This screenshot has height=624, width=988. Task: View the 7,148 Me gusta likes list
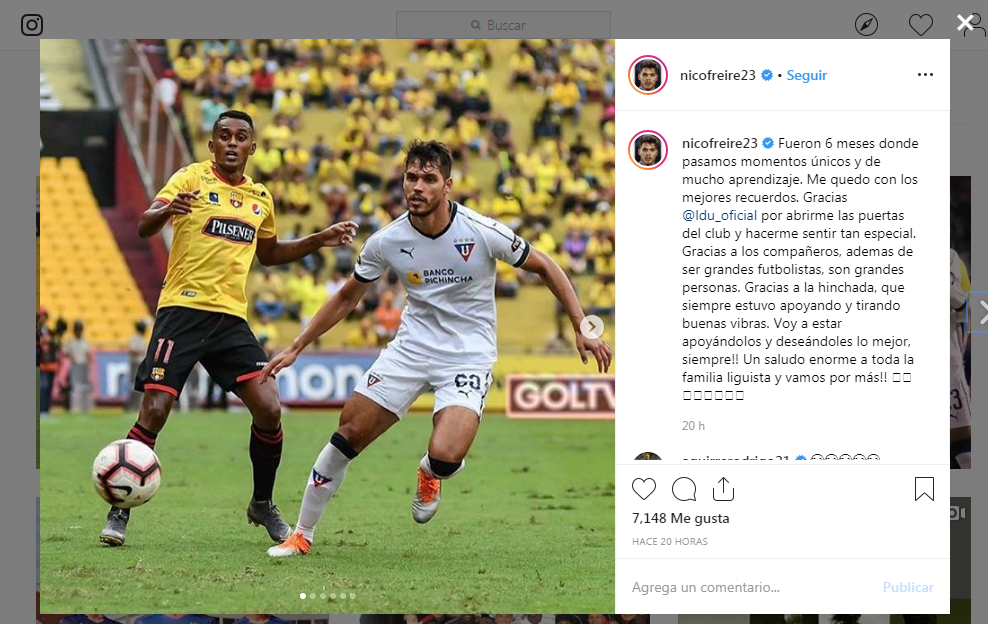click(681, 518)
